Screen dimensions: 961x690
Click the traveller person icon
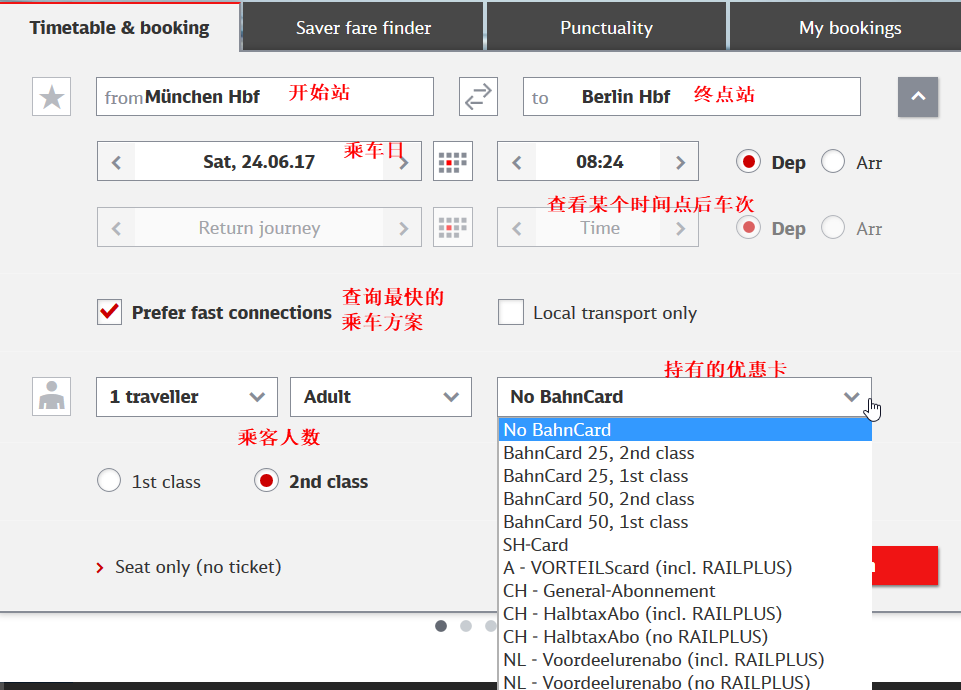51,396
